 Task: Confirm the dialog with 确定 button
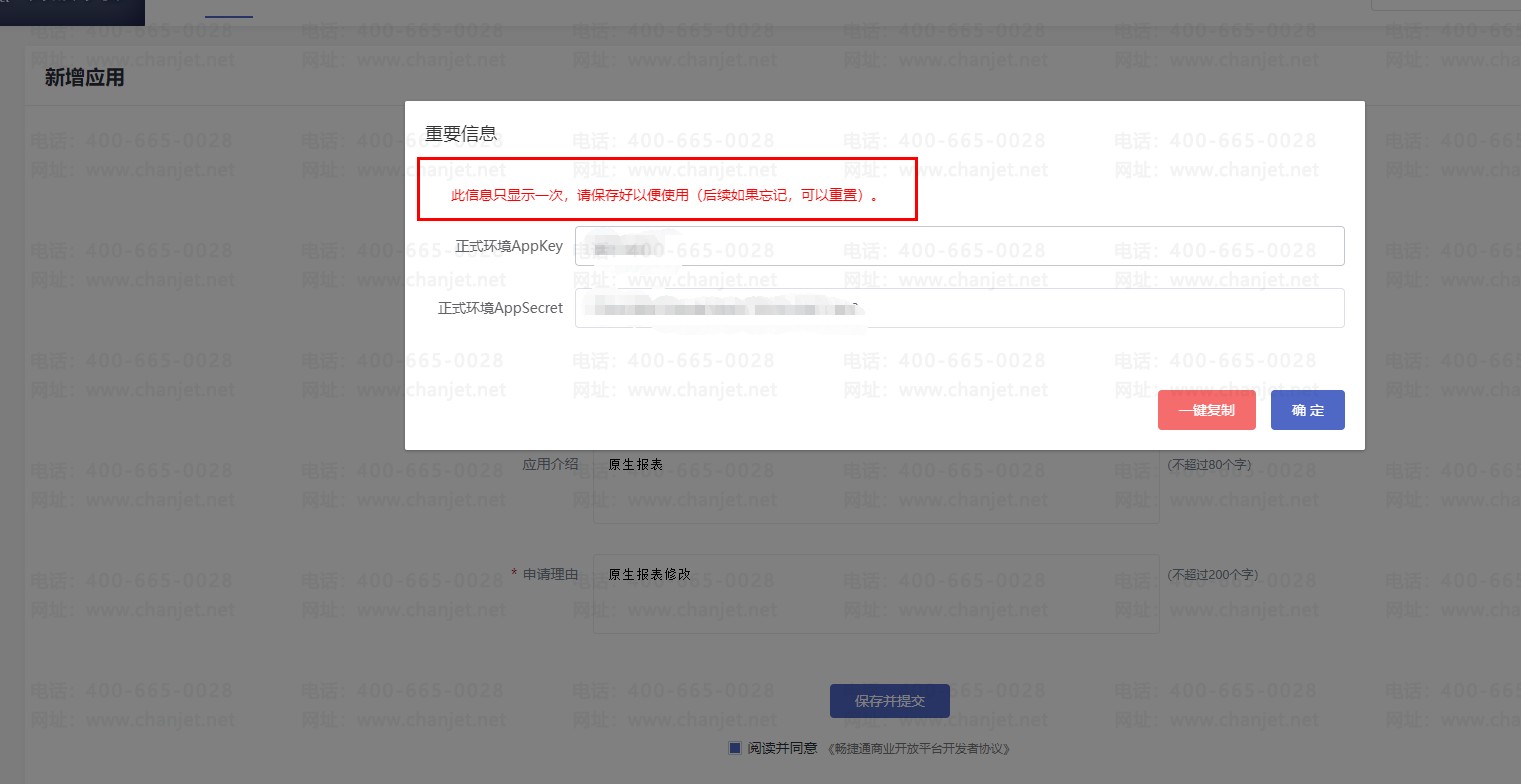coord(1307,410)
